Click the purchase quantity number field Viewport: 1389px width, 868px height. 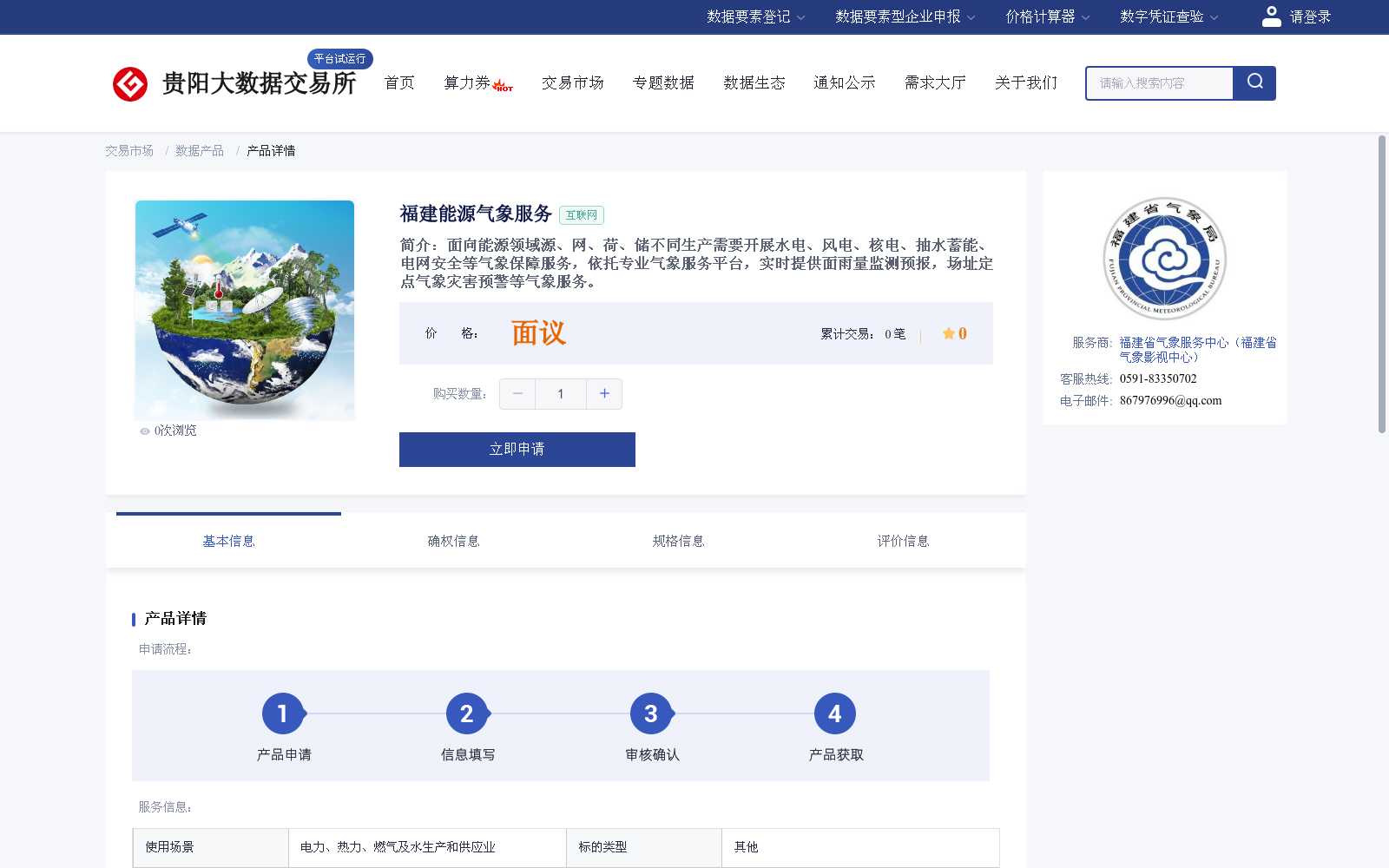pos(561,394)
